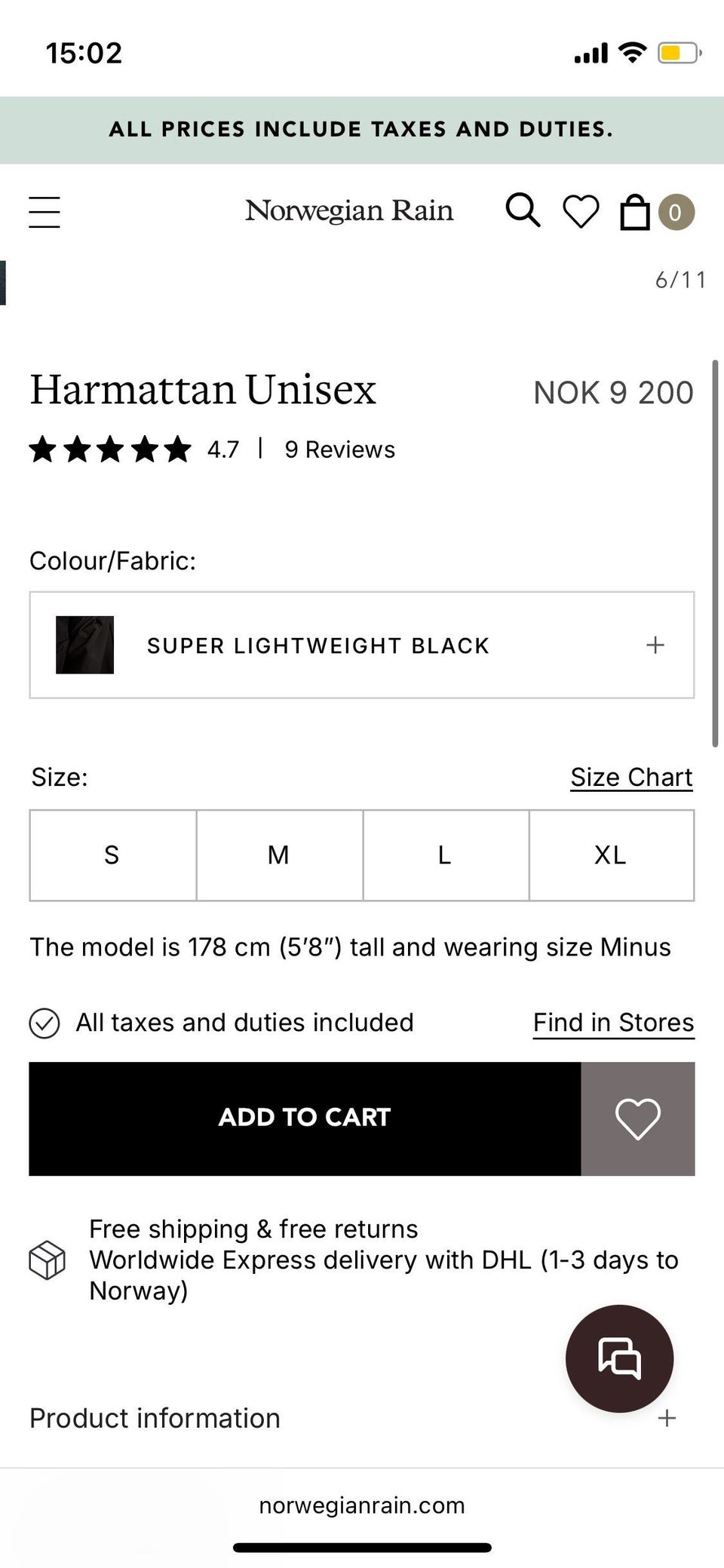Expand the Product information section
The height and width of the screenshot is (1568, 724).
click(362, 1418)
